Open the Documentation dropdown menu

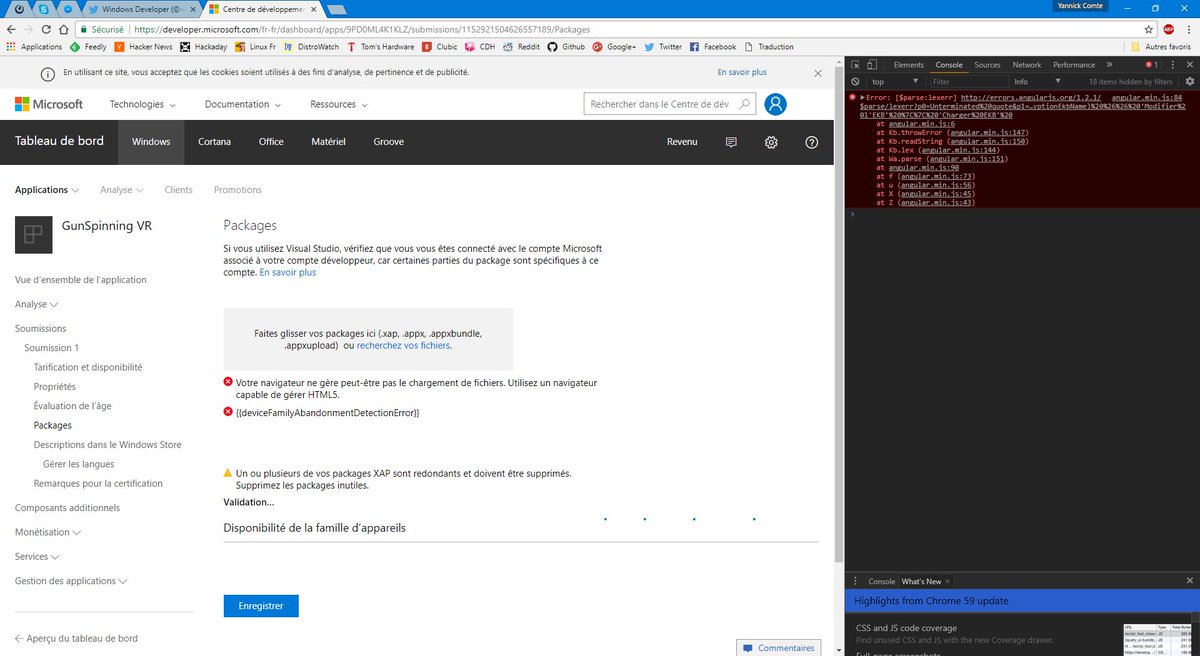[243, 104]
